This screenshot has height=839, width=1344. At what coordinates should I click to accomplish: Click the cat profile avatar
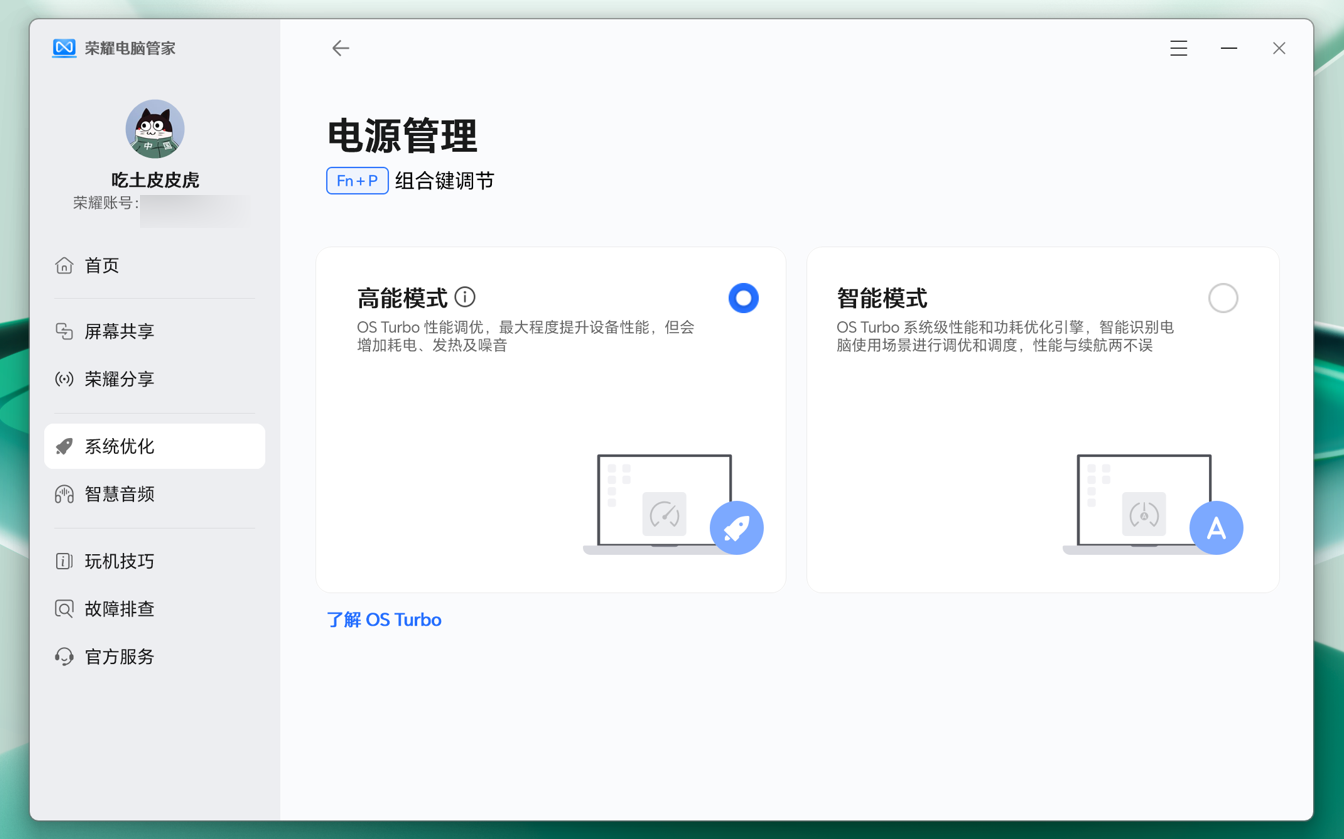[x=155, y=129]
